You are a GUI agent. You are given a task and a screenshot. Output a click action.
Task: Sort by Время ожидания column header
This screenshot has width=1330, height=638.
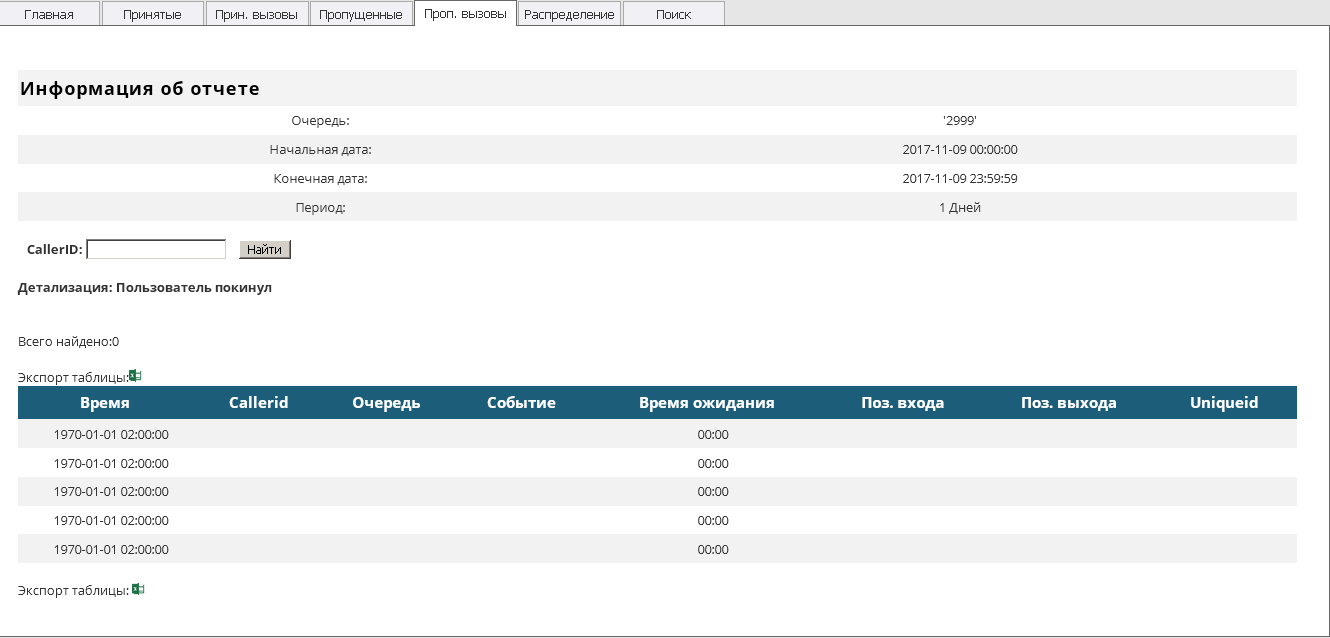point(706,403)
